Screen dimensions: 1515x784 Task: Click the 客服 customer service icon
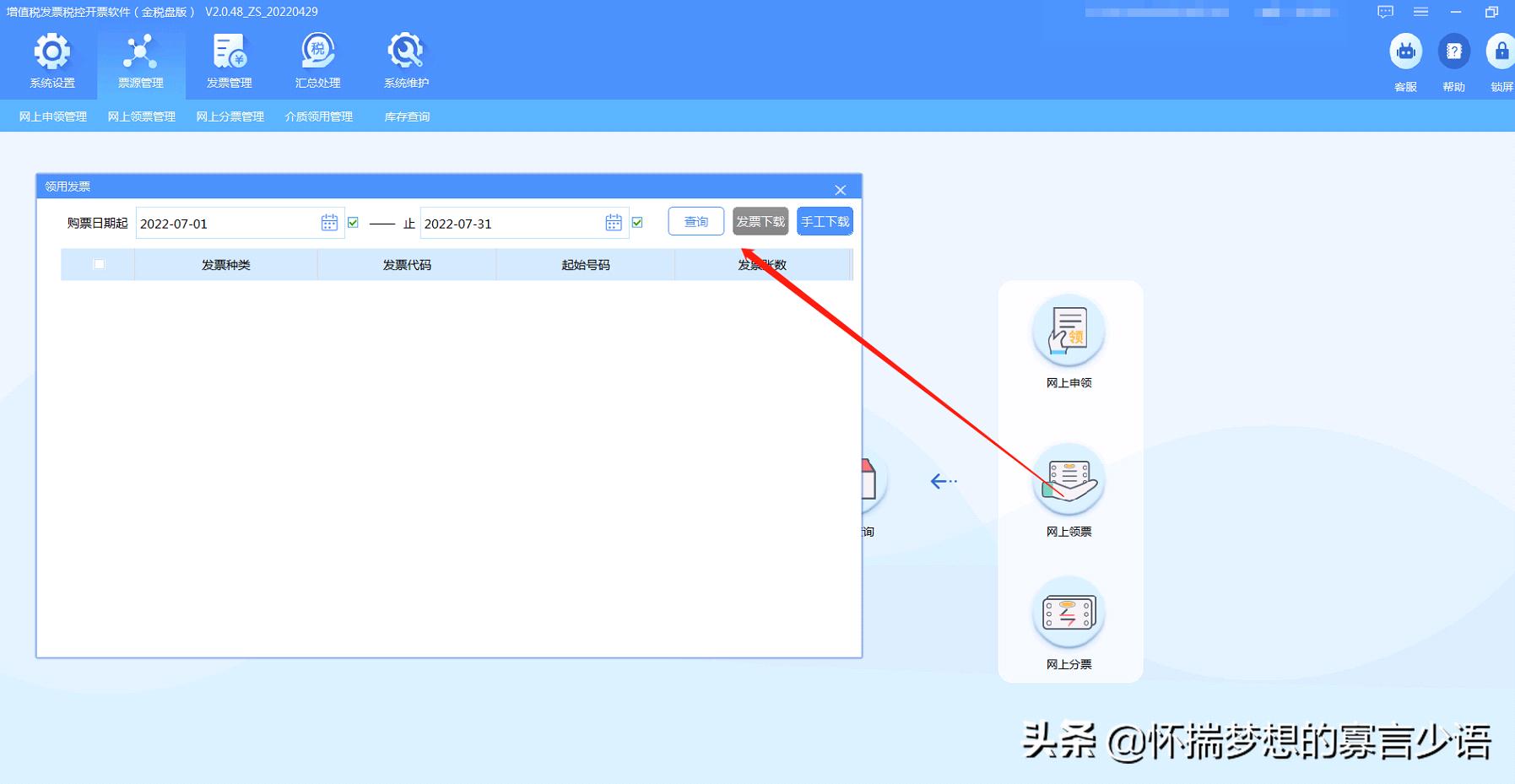click(1404, 51)
